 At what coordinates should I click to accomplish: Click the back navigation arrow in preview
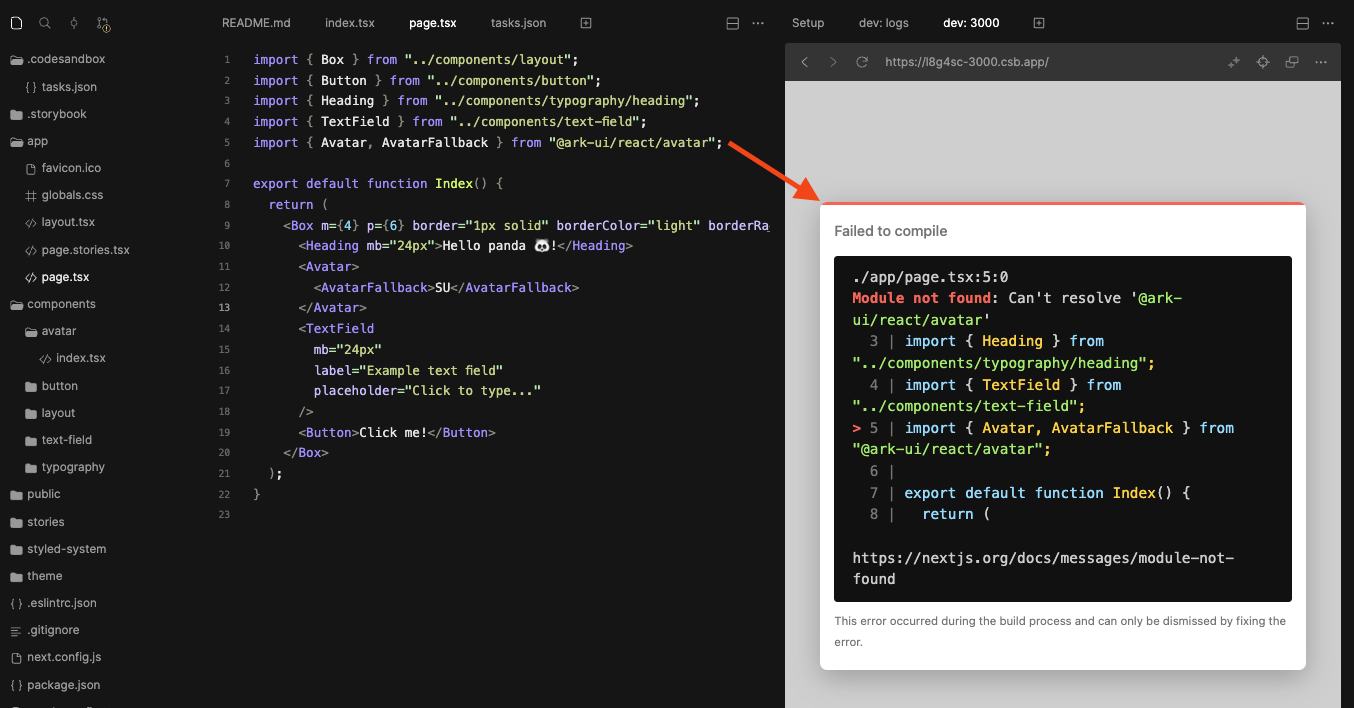coord(804,61)
